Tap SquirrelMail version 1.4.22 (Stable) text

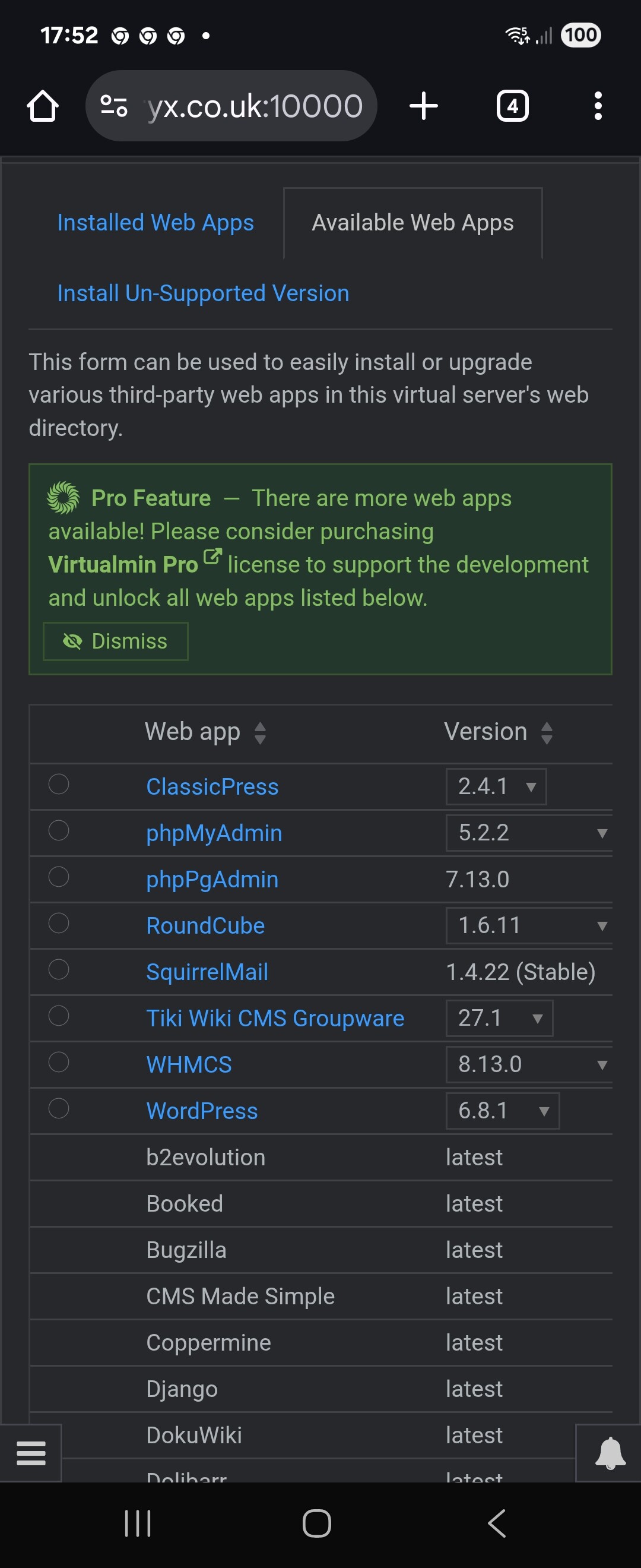coord(521,972)
